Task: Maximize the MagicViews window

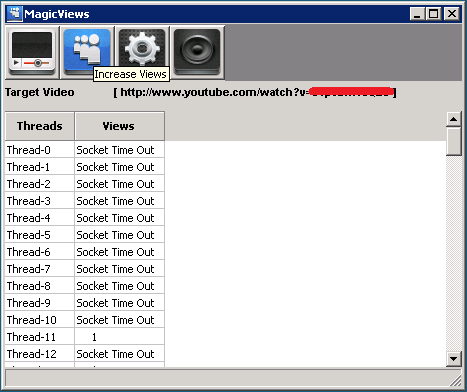Action: coord(433,14)
